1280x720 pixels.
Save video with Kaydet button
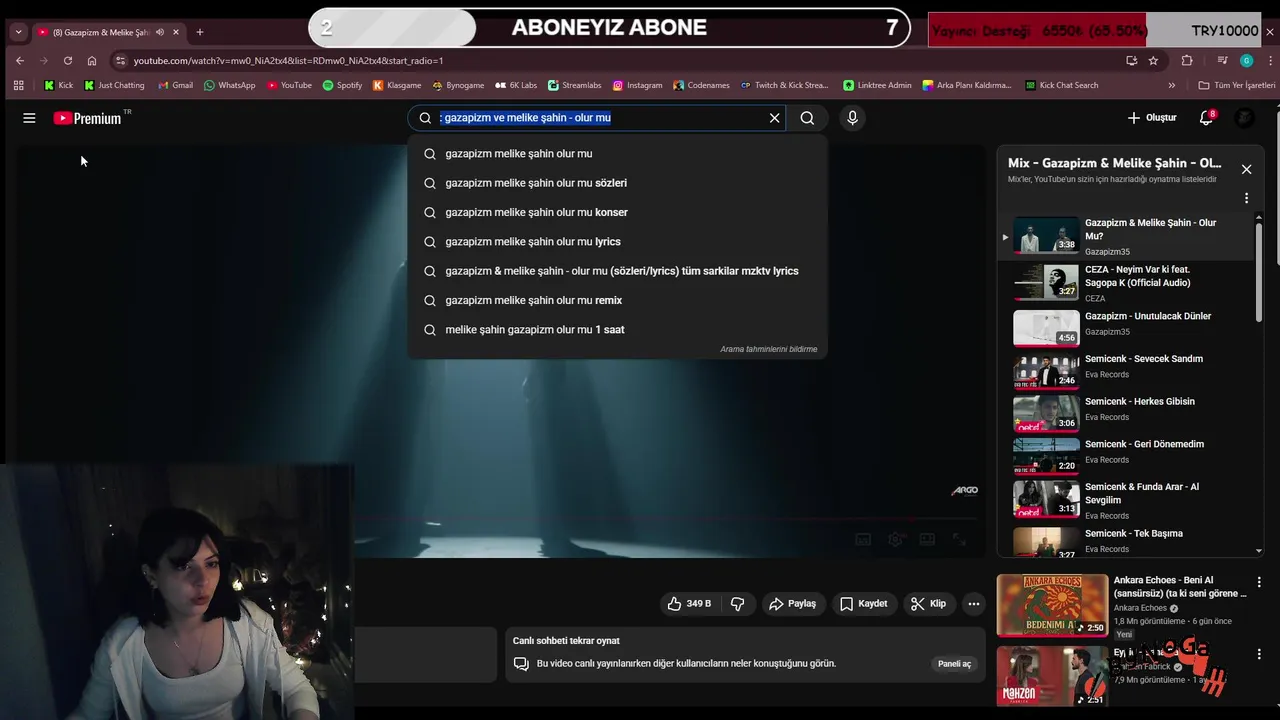pyautogui.click(x=863, y=604)
